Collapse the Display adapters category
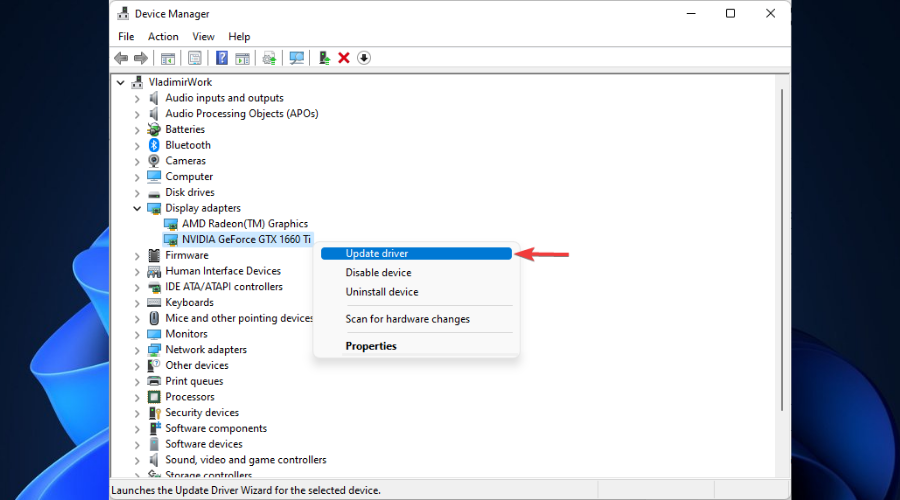 pyautogui.click(x=137, y=208)
